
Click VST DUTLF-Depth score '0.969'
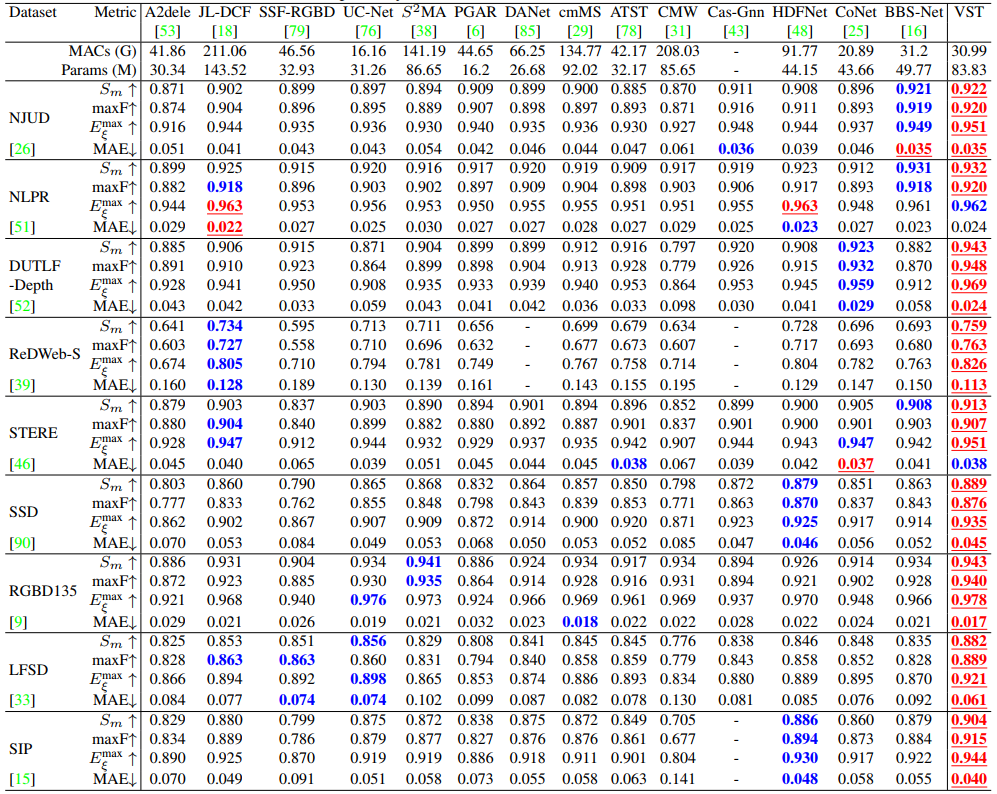(969, 285)
